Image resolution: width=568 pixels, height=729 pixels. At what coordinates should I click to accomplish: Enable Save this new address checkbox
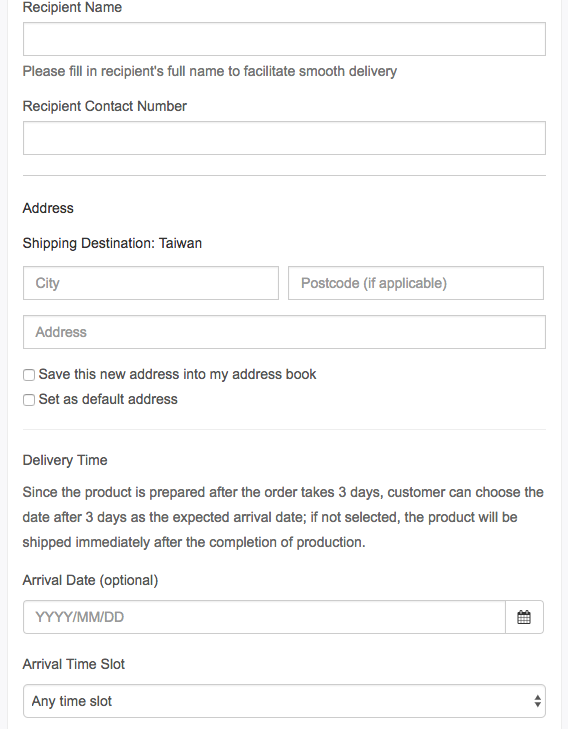coord(29,375)
